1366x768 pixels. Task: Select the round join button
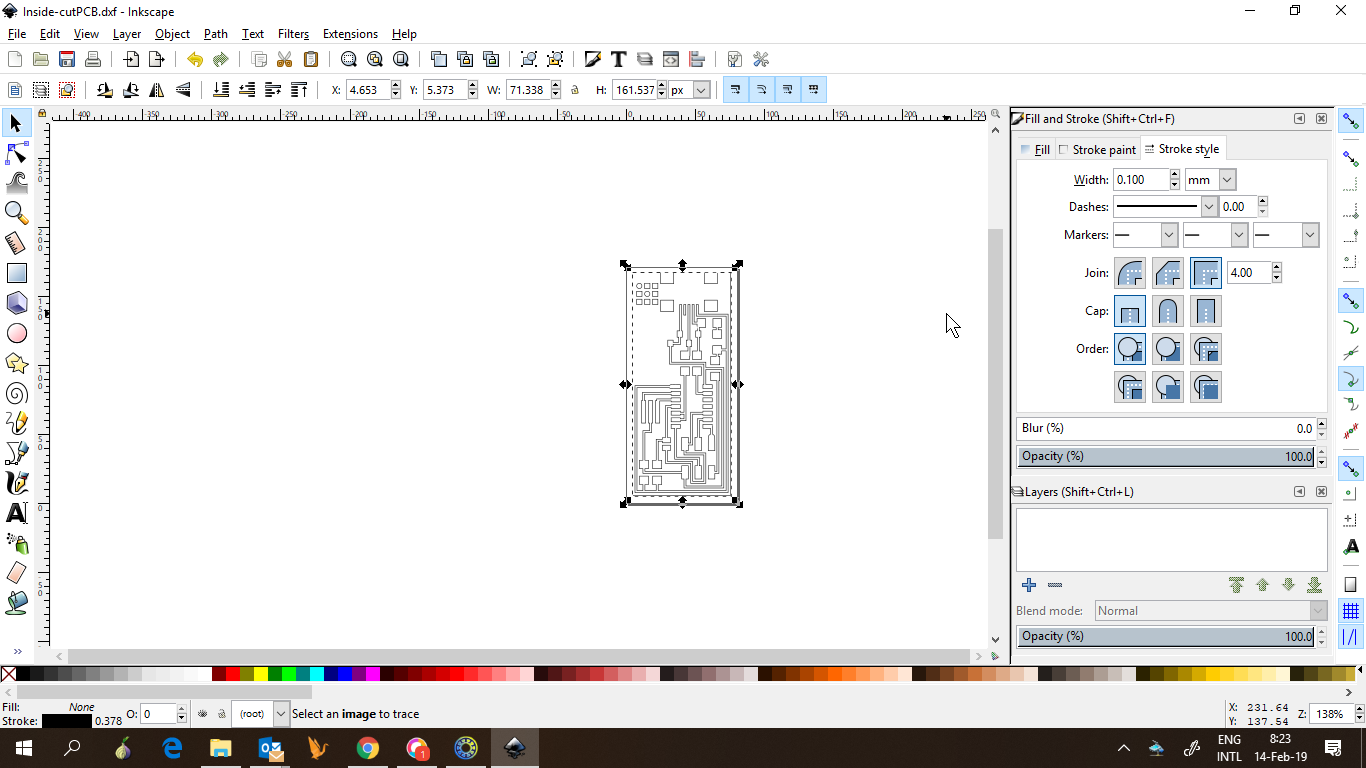coord(1130,273)
